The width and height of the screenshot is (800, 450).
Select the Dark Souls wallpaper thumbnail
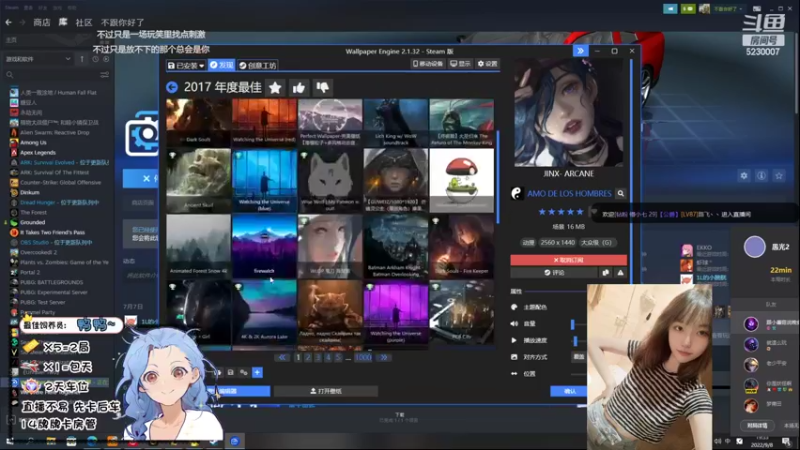[x=198, y=122]
